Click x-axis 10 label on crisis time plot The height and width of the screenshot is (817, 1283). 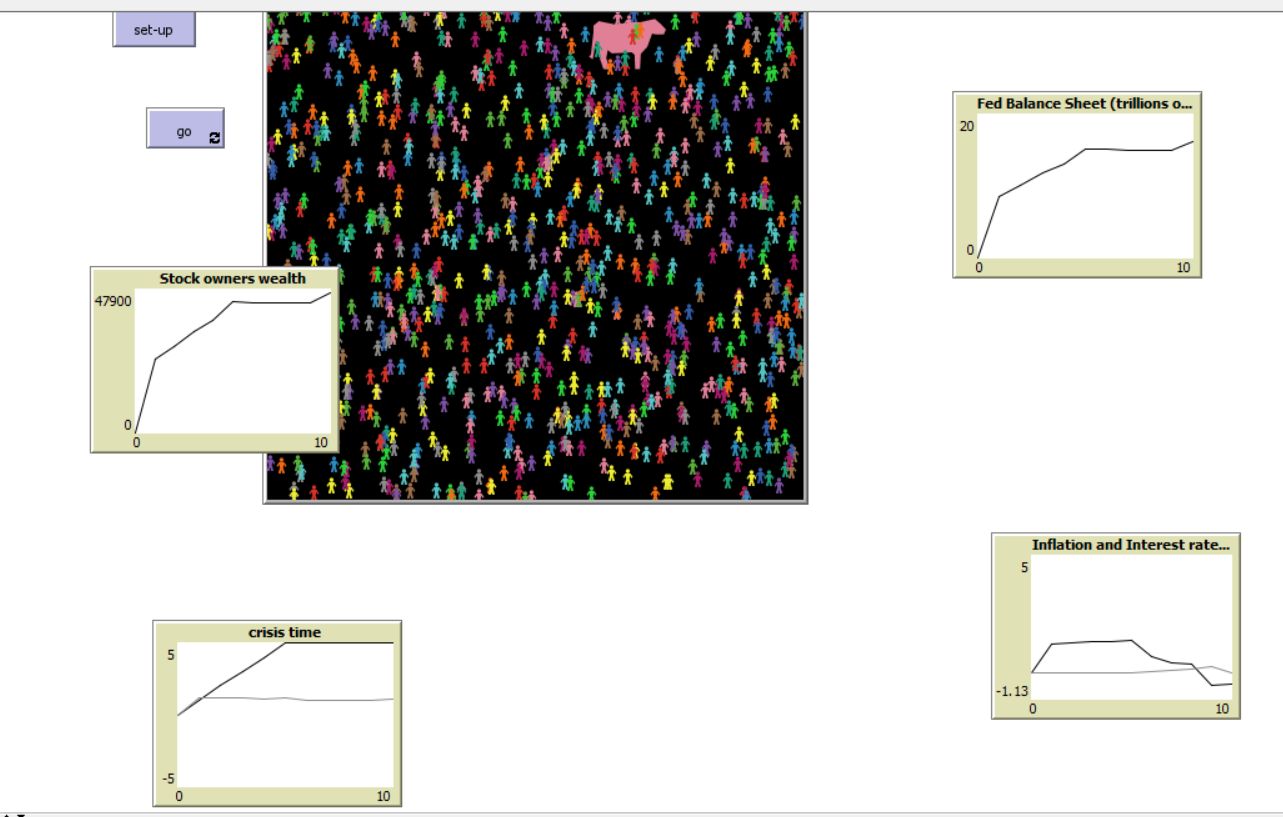click(383, 796)
